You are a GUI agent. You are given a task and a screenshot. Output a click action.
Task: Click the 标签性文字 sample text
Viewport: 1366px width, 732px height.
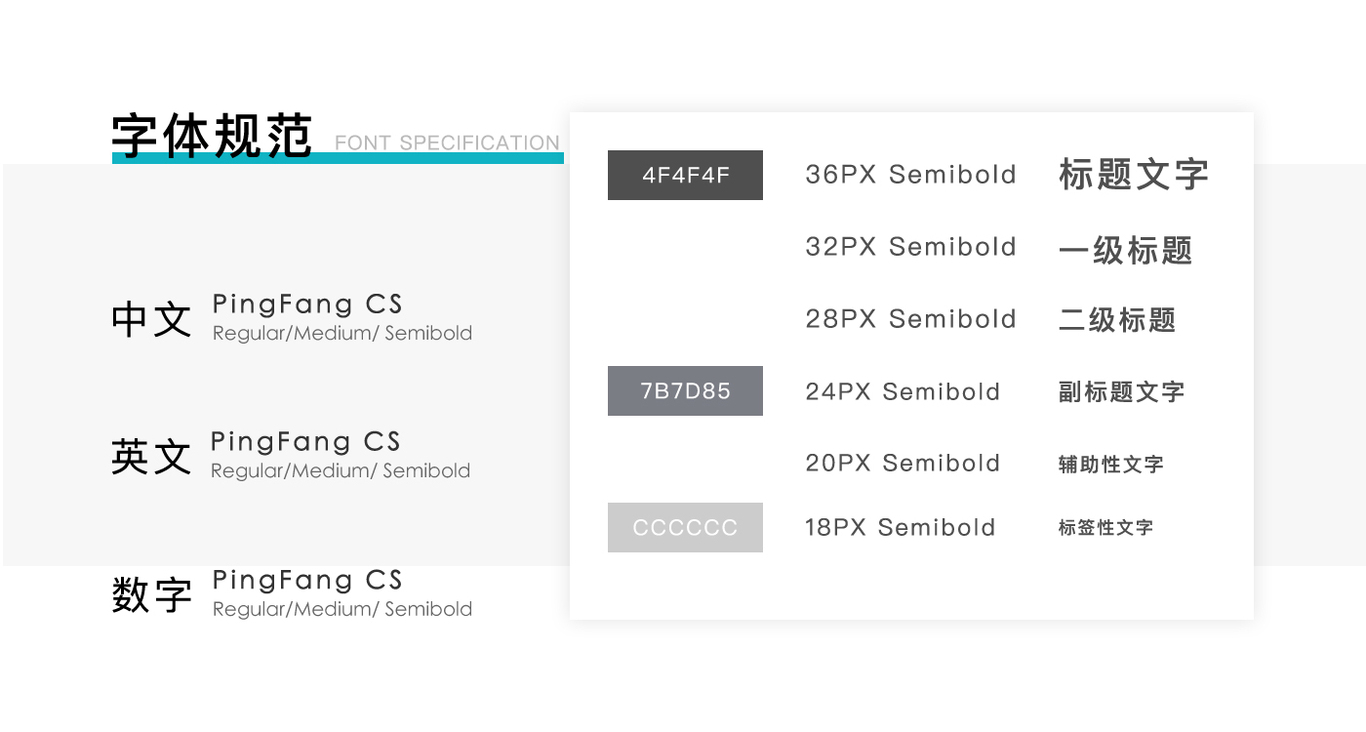(1106, 527)
